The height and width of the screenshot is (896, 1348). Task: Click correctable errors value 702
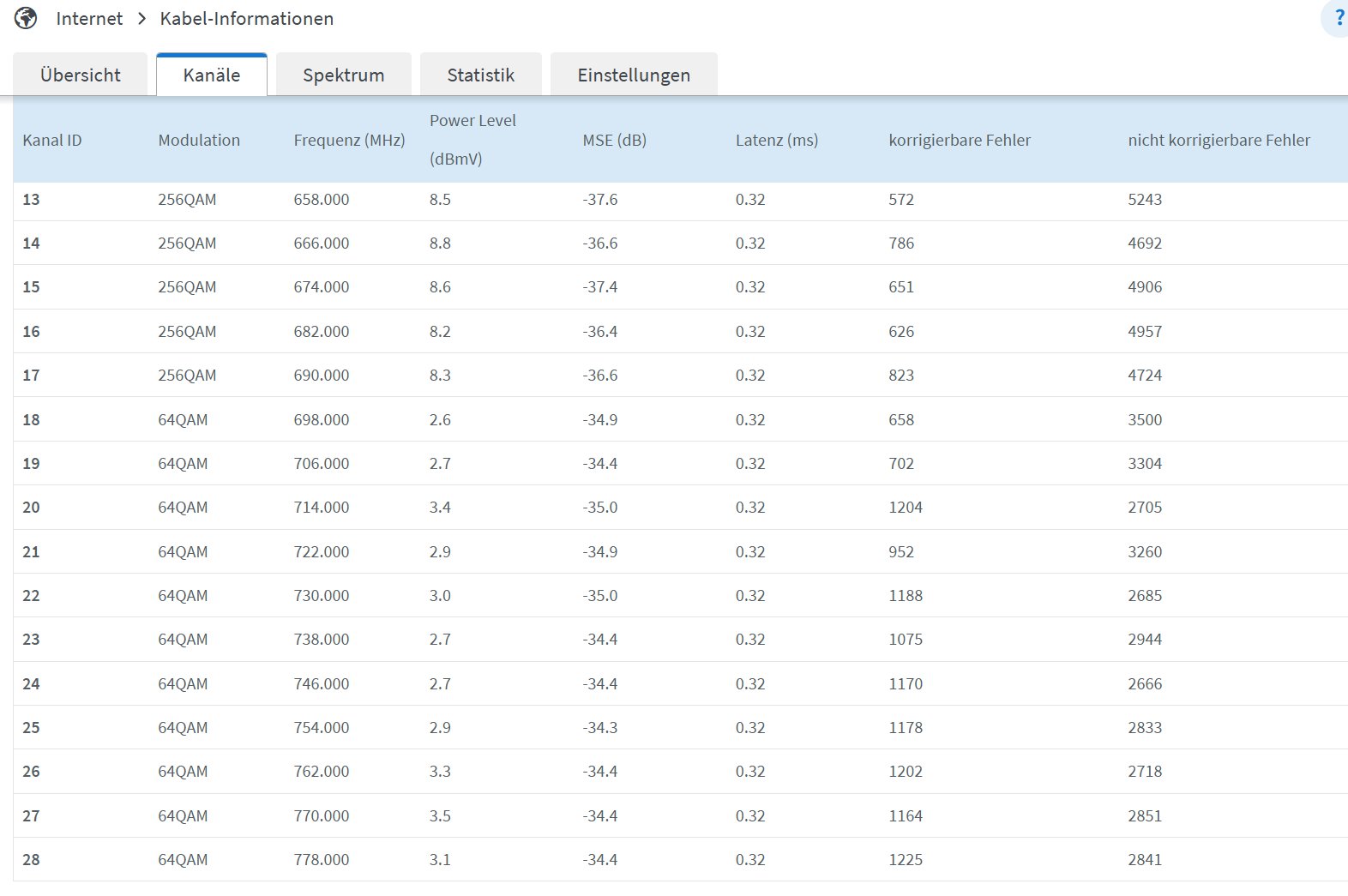[901, 464]
